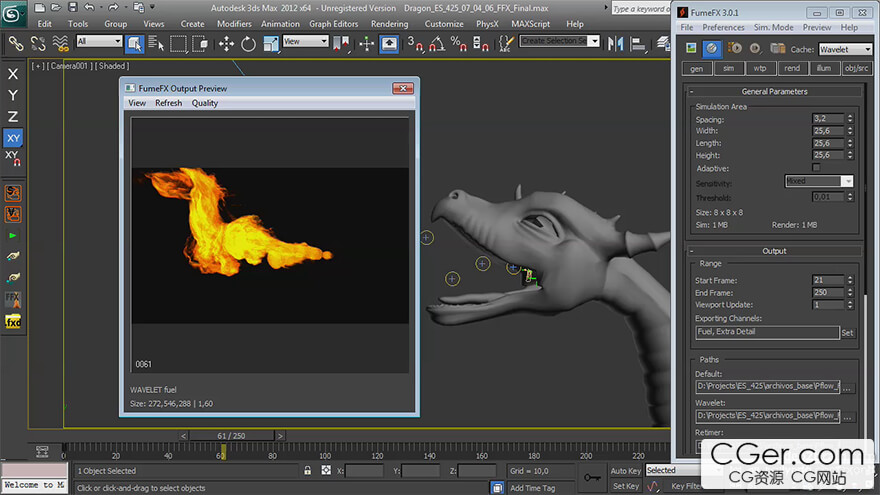Click the Spacing value stepper

coord(850,118)
